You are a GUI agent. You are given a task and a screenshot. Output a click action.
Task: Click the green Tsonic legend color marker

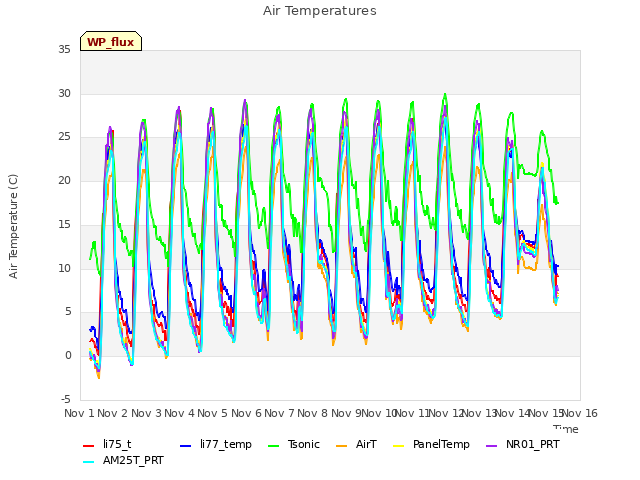click(x=274, y=446)
